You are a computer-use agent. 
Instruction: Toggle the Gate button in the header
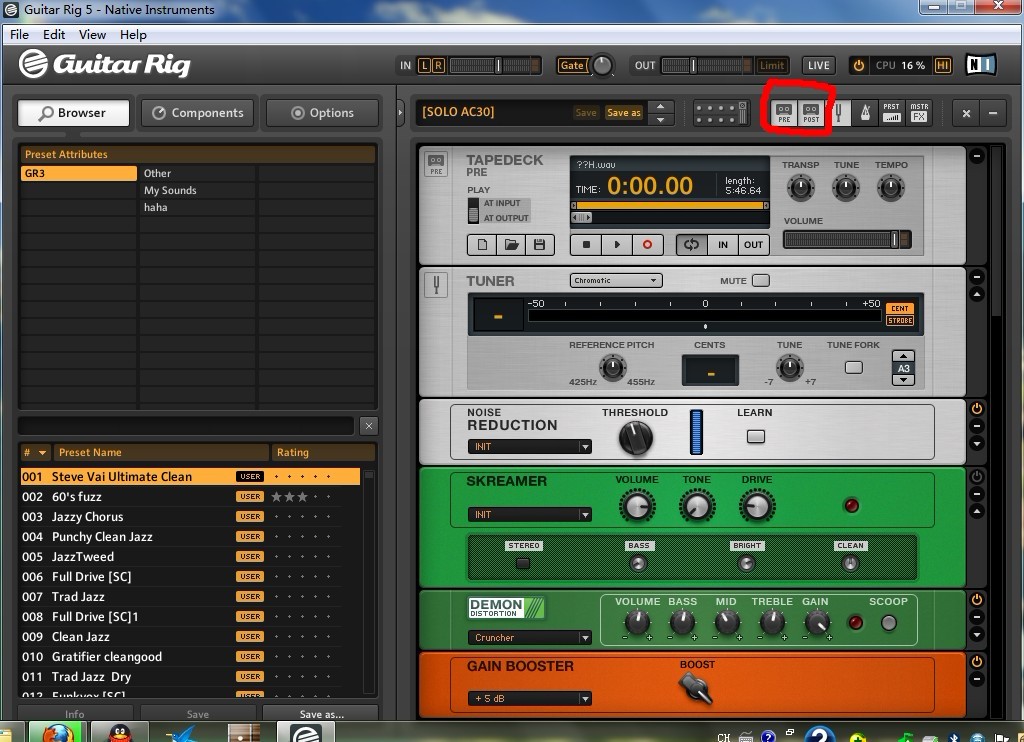pos(572,65)
